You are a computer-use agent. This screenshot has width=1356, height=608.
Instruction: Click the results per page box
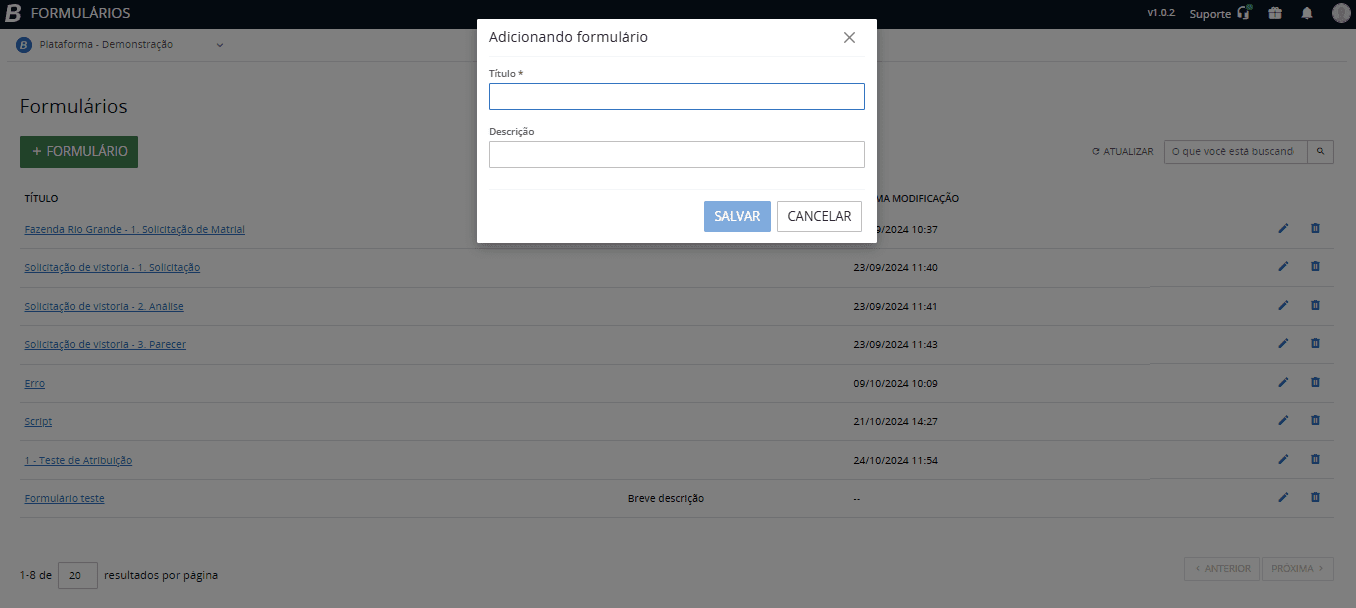pos(78,575)
